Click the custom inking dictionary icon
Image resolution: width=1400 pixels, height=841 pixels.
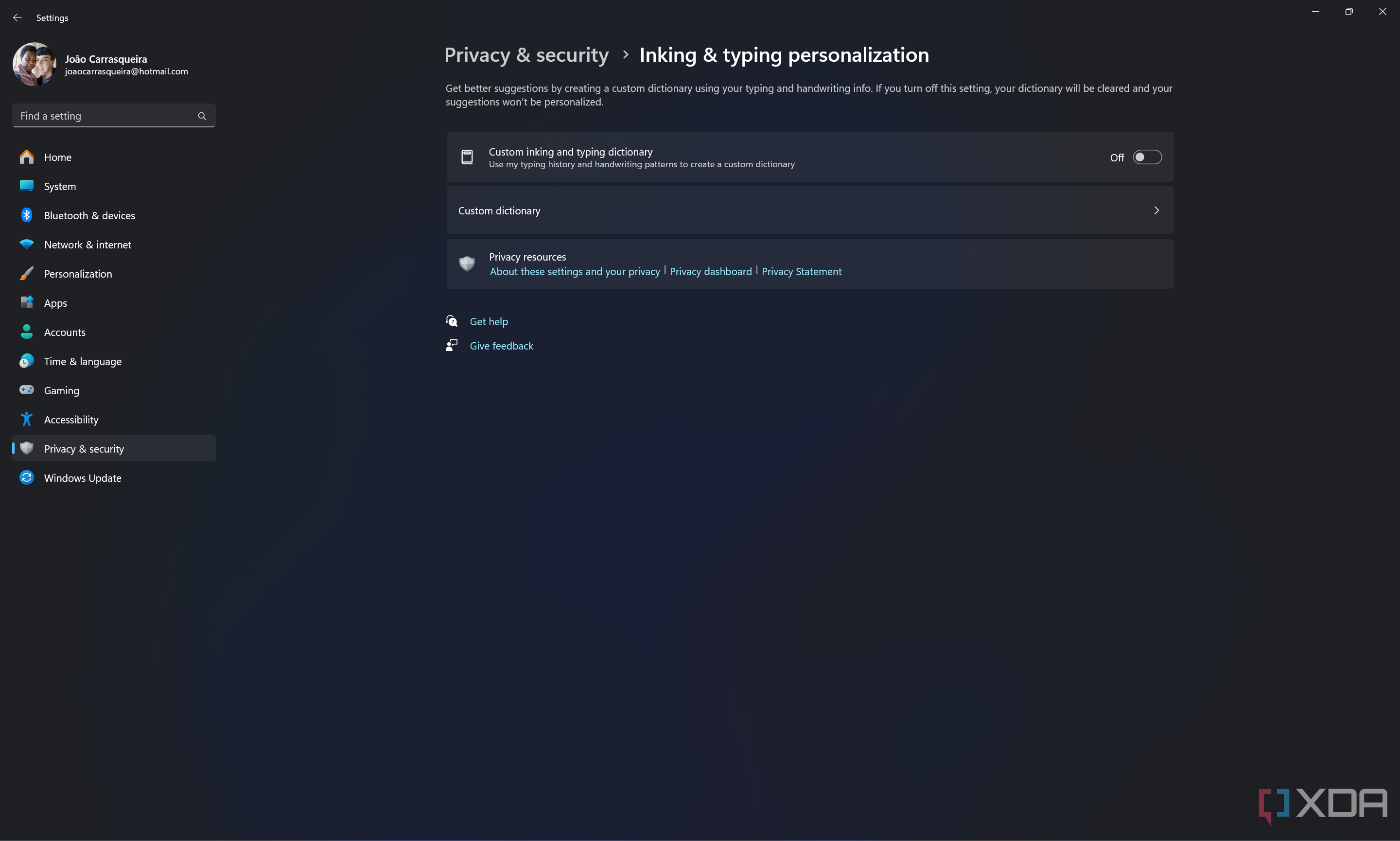click(467, 157)
